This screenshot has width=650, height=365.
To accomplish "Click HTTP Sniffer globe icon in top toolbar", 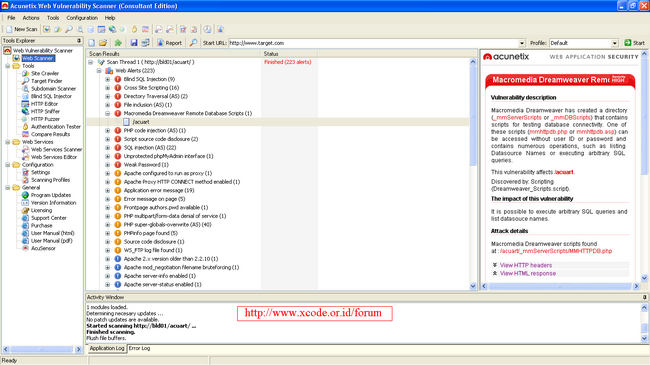I will click(x=112, y=29).
